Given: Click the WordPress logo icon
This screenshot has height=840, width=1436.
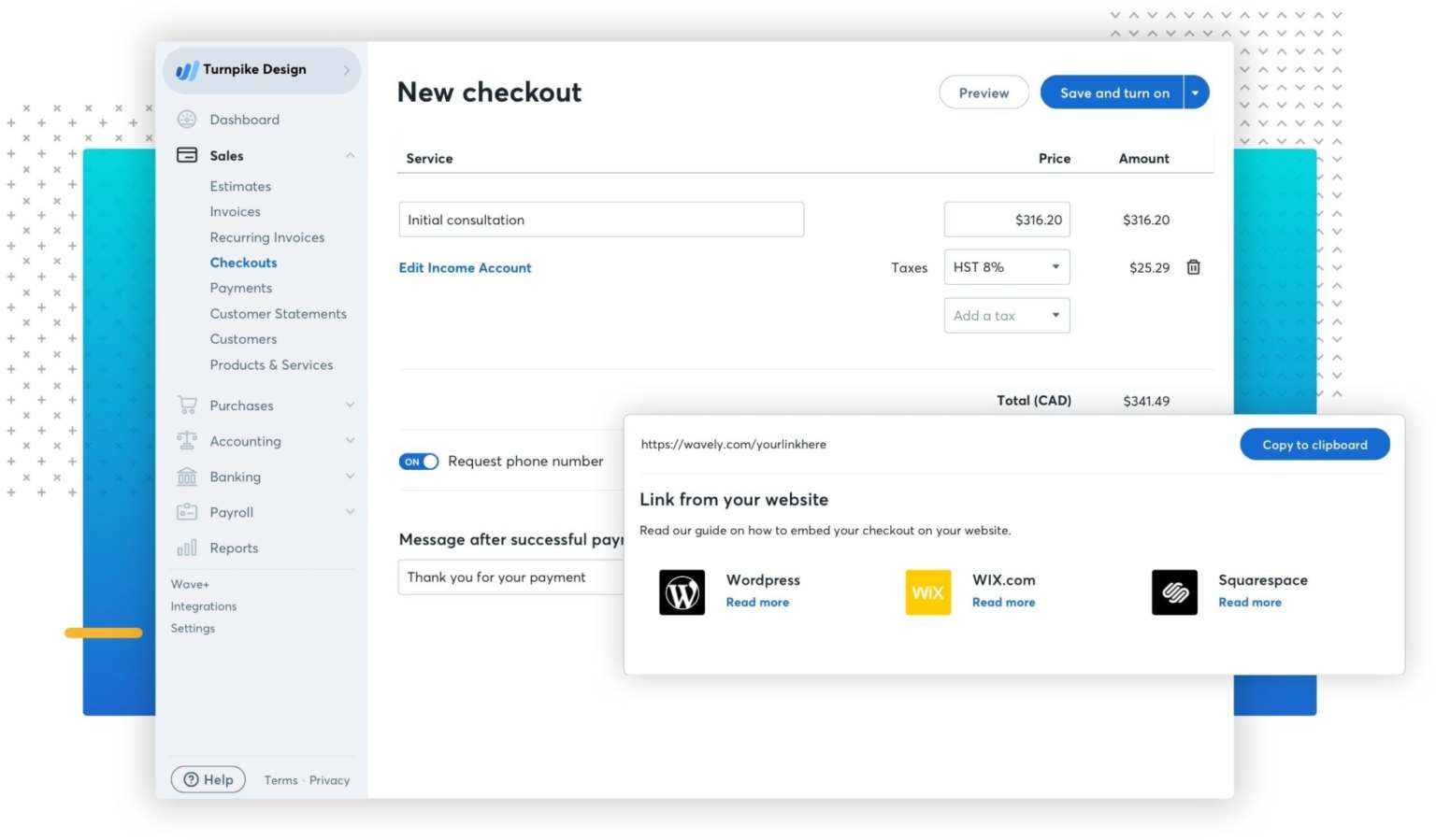Looking at the screenshot, I should pyautogui.click(x=682, y=591).
